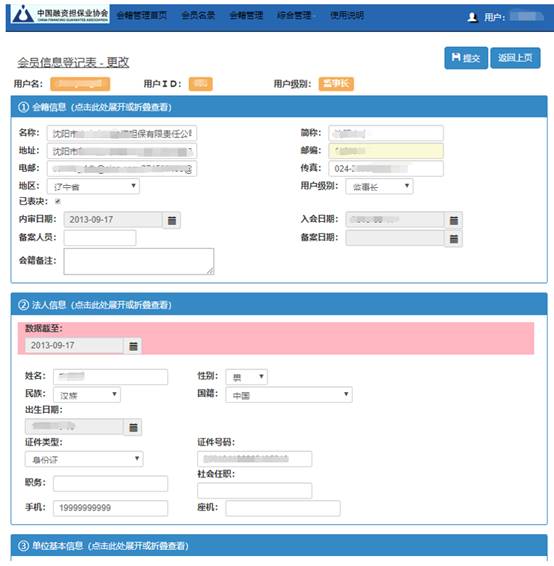Open the calendar picker for 内审日期
This screenshot has height=566, width=554.
click(172, 220)
